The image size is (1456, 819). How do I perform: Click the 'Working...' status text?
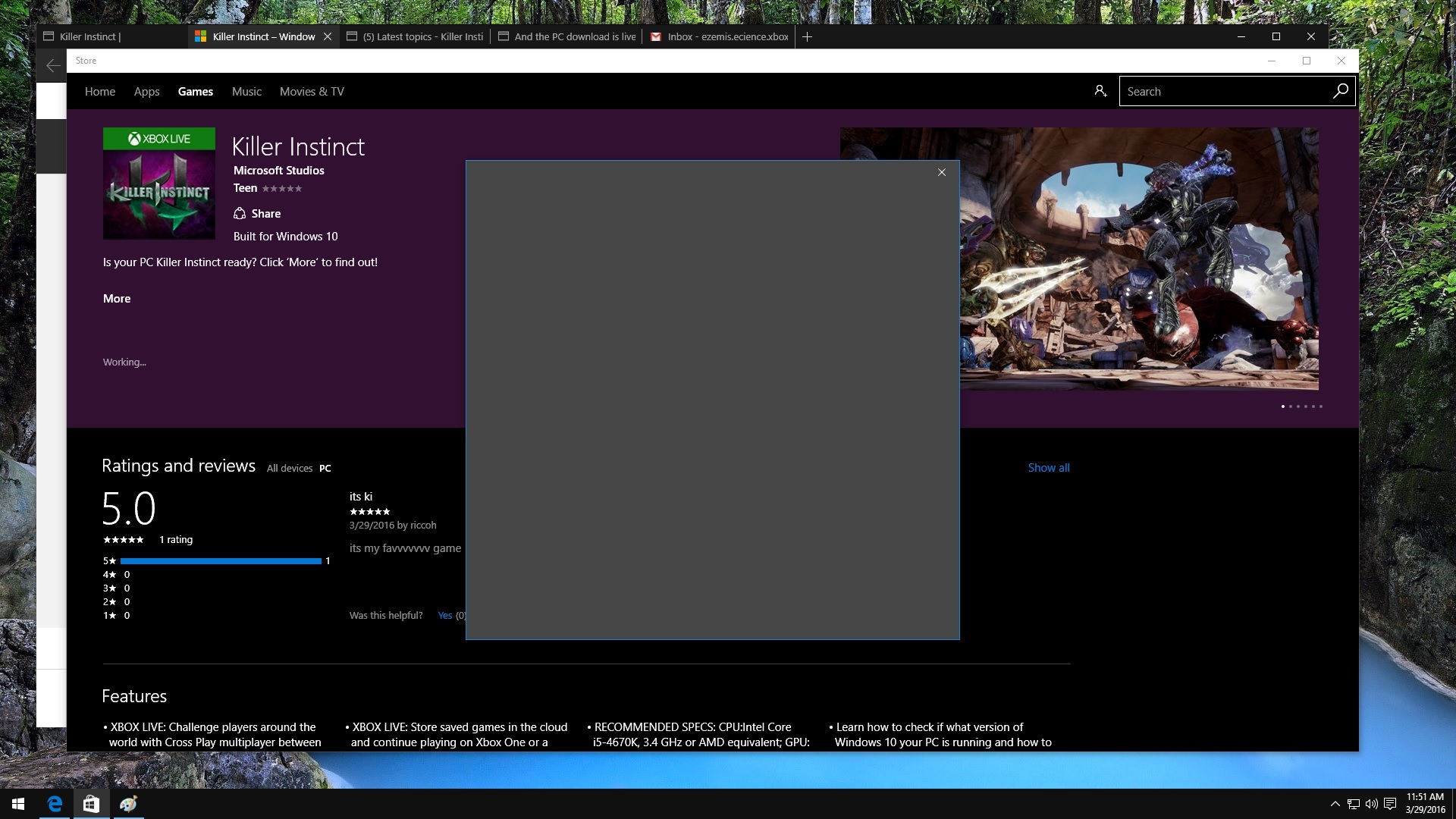124,362
